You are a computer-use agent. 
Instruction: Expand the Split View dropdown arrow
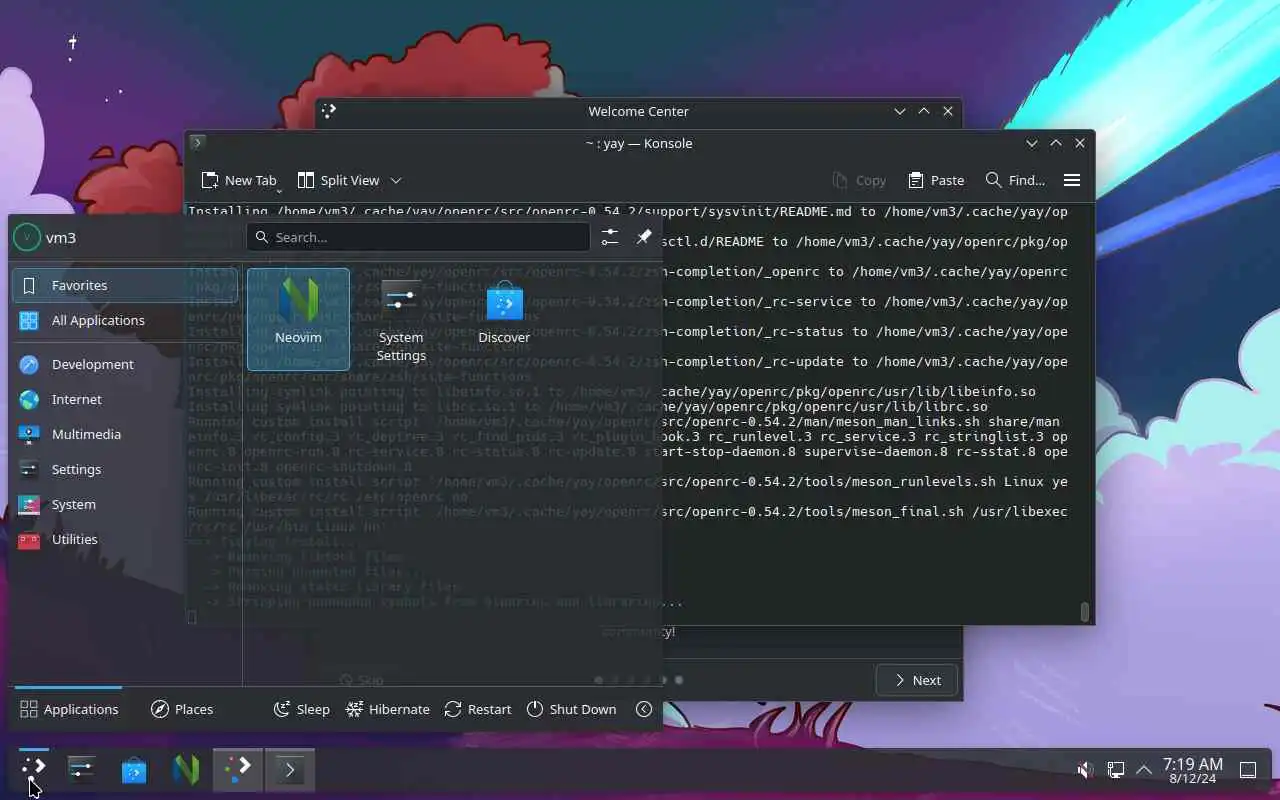tap(396, 180)
